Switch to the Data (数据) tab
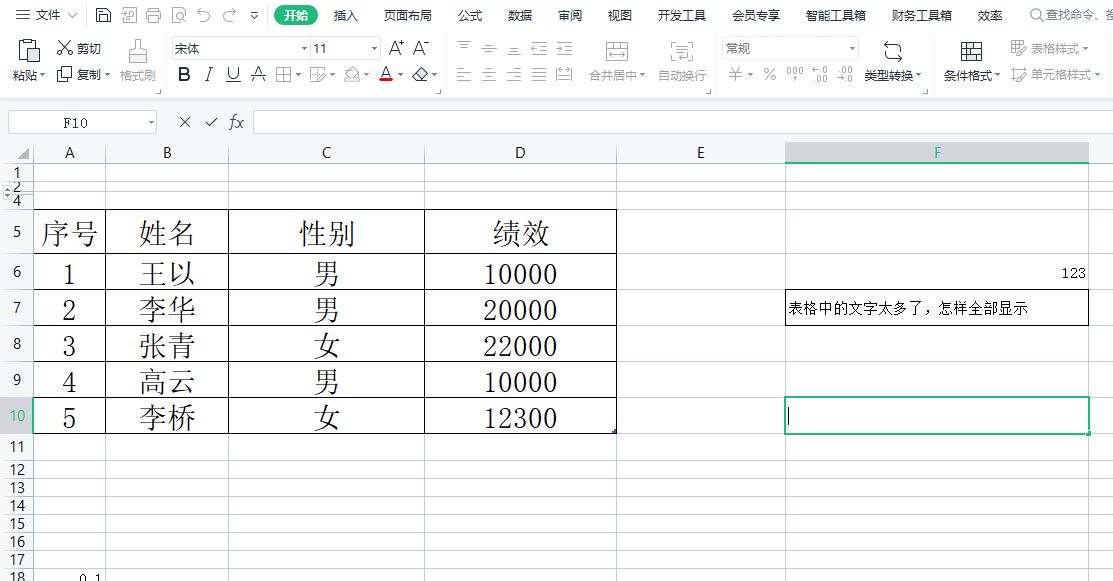Image resolution: width=1113 pixels, height=581 pixels. pos(520,15)
